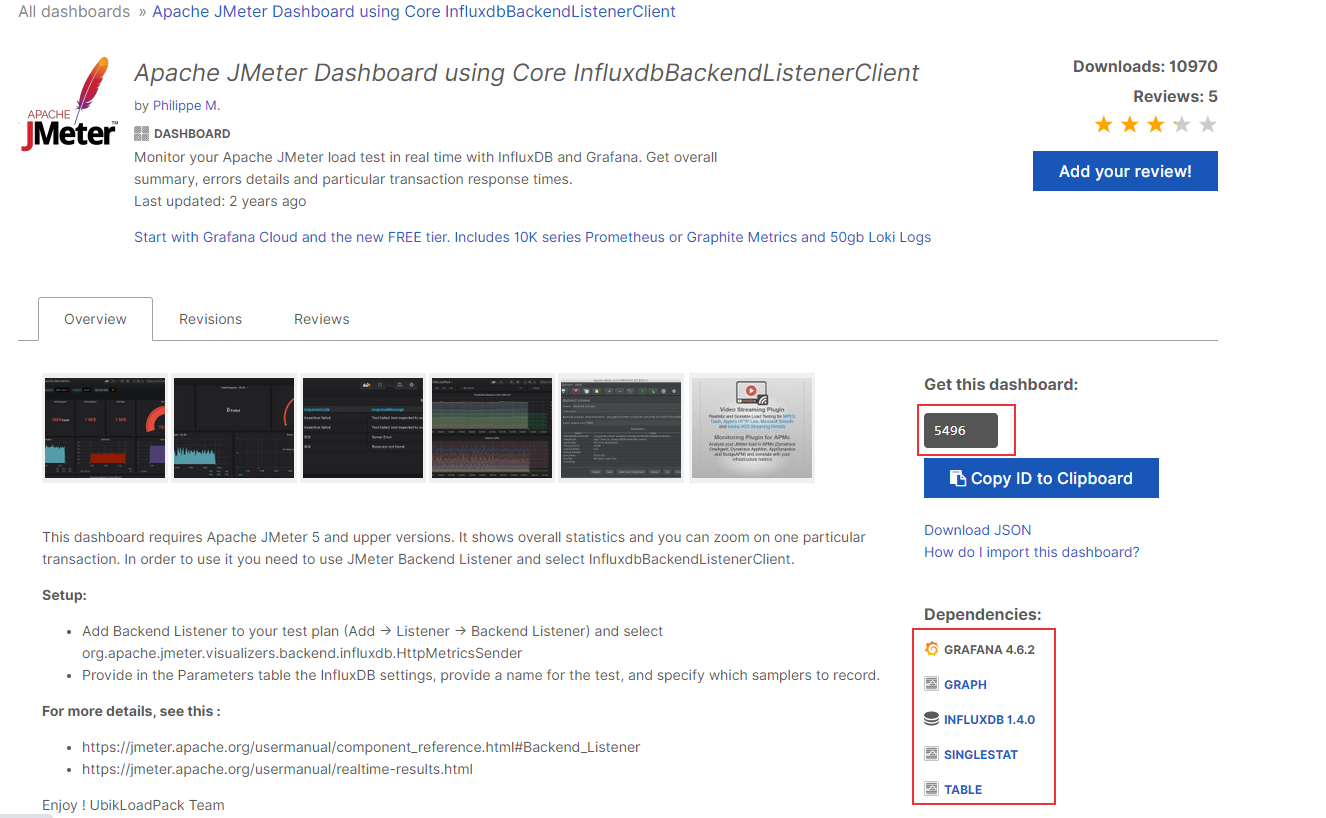Switch to the Reviews tab
1326x818 pixels.
pyautogui.click(x=322, y=319)
